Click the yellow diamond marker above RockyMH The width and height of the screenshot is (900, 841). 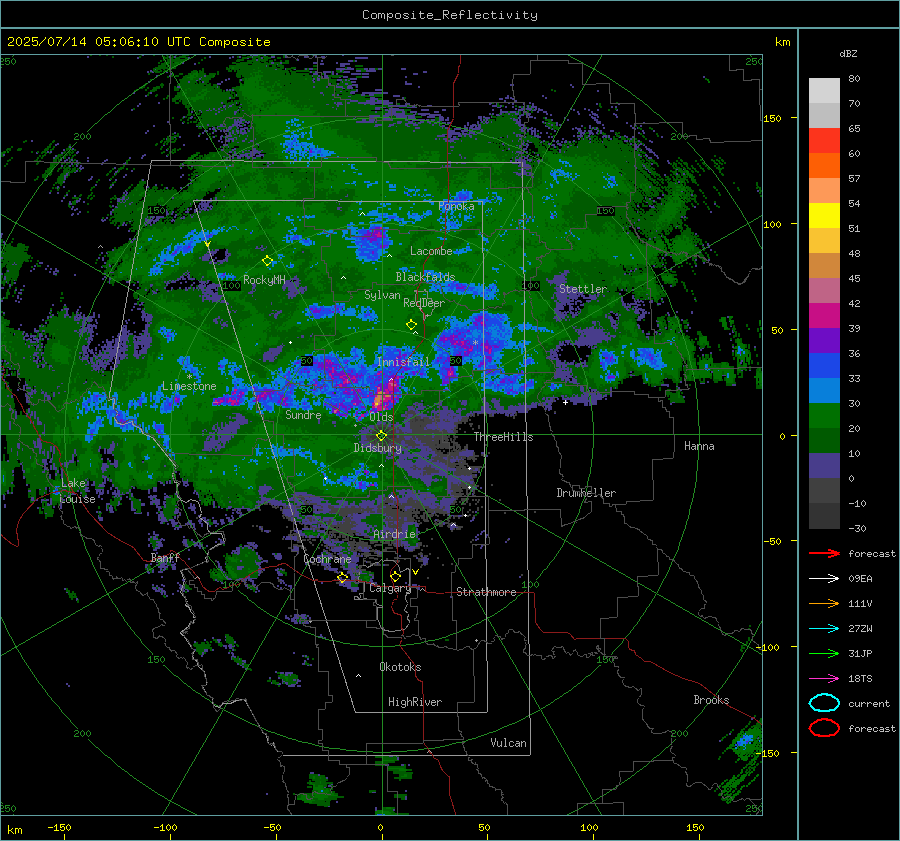pyautogui.click(x=267, y=261)
